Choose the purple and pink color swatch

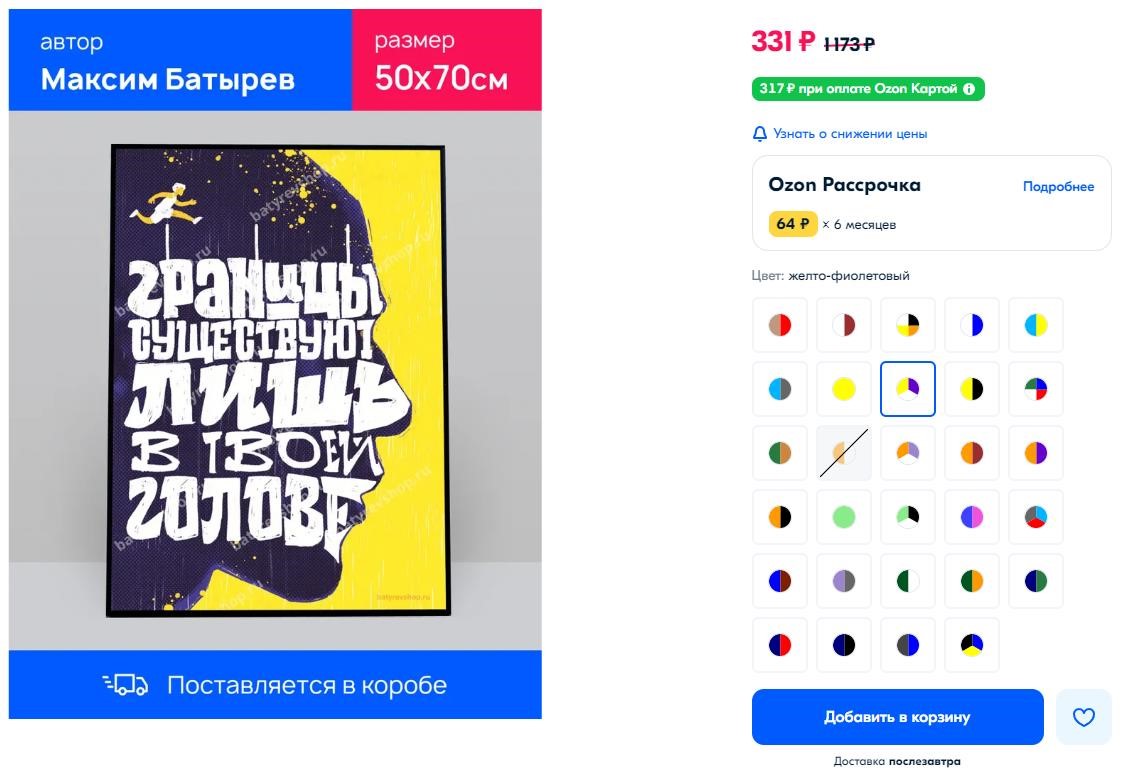[972, 517]
